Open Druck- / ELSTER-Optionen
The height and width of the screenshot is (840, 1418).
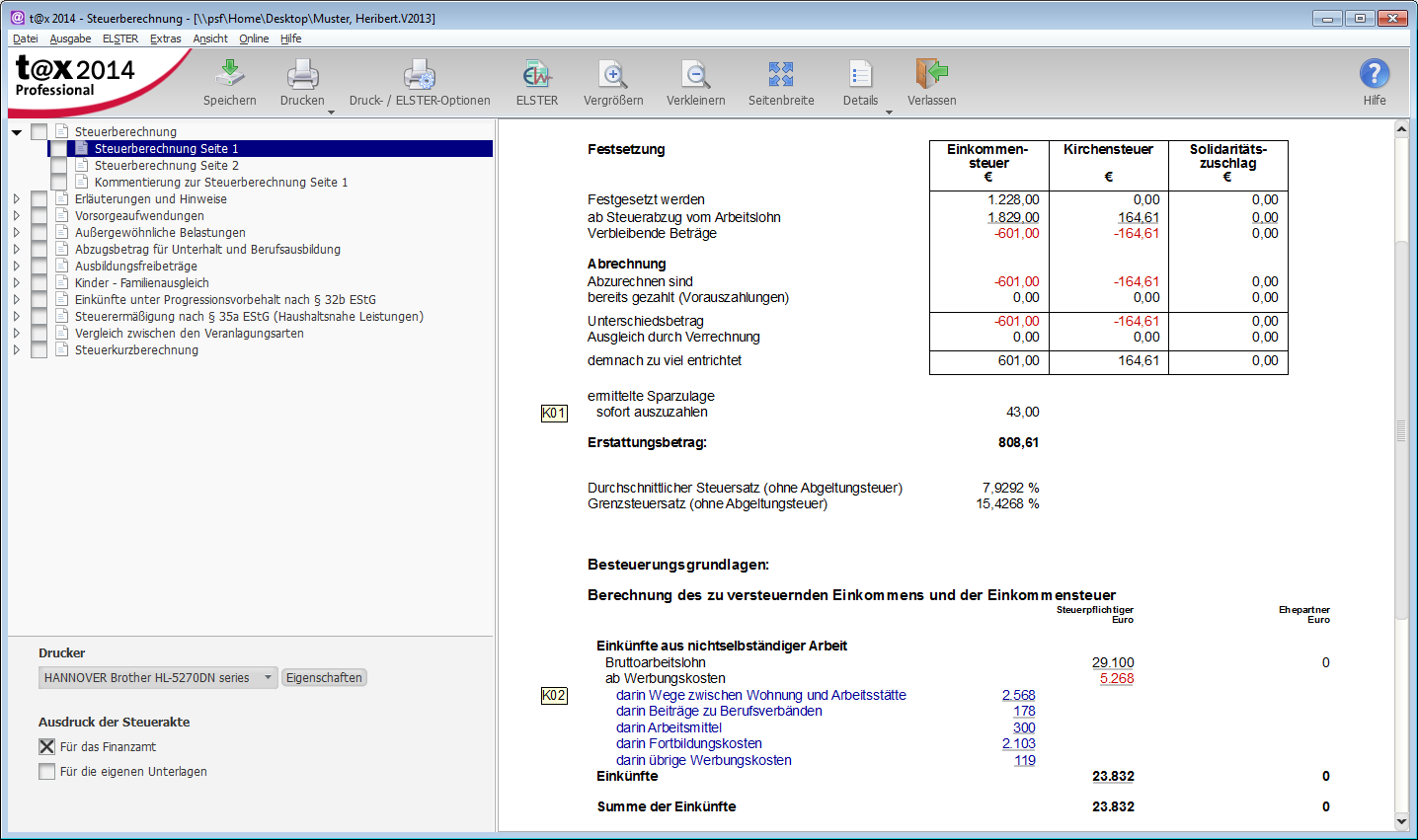[420, 74]
